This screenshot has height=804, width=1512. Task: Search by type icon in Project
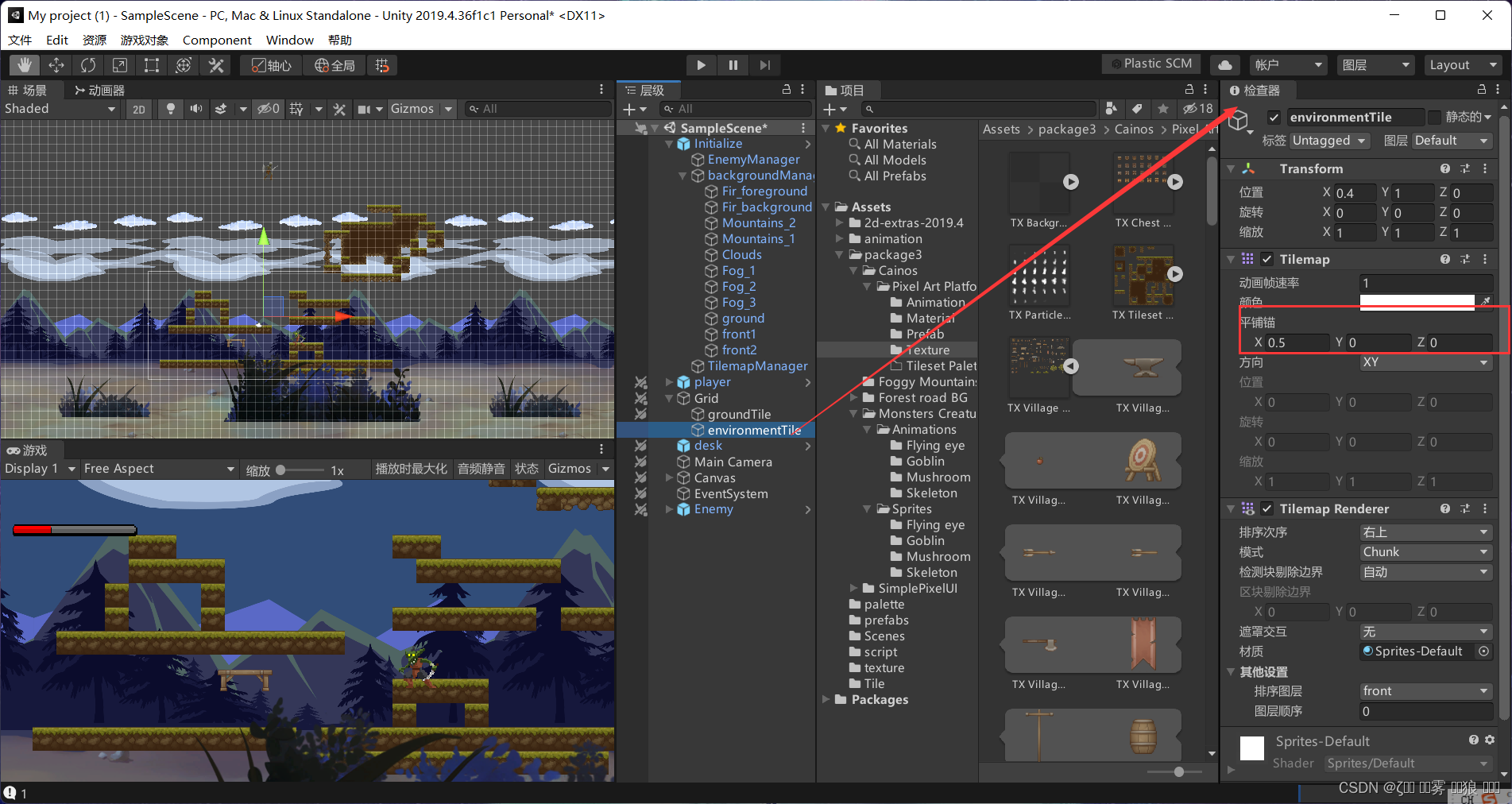click(1111, 109)
